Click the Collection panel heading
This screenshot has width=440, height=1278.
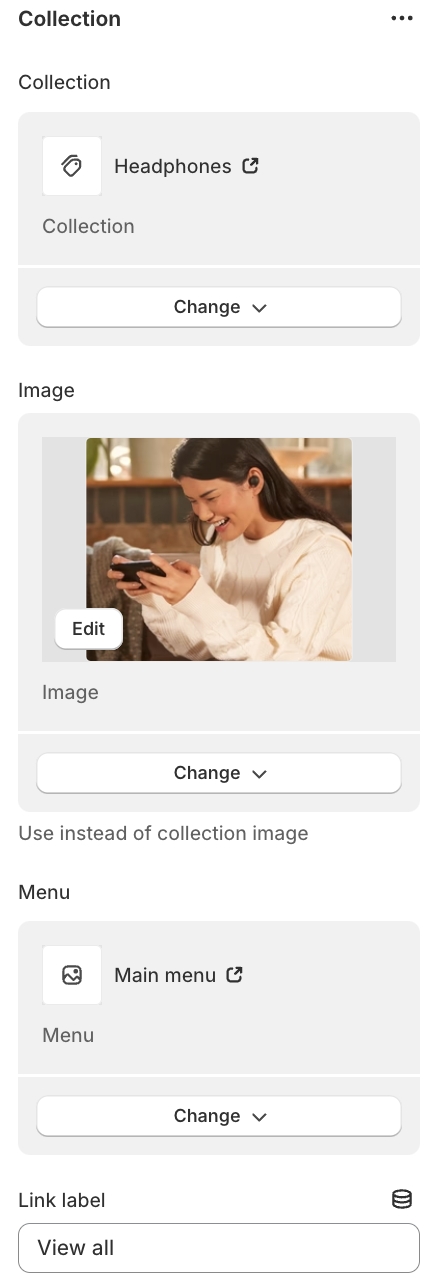[70, 19]
